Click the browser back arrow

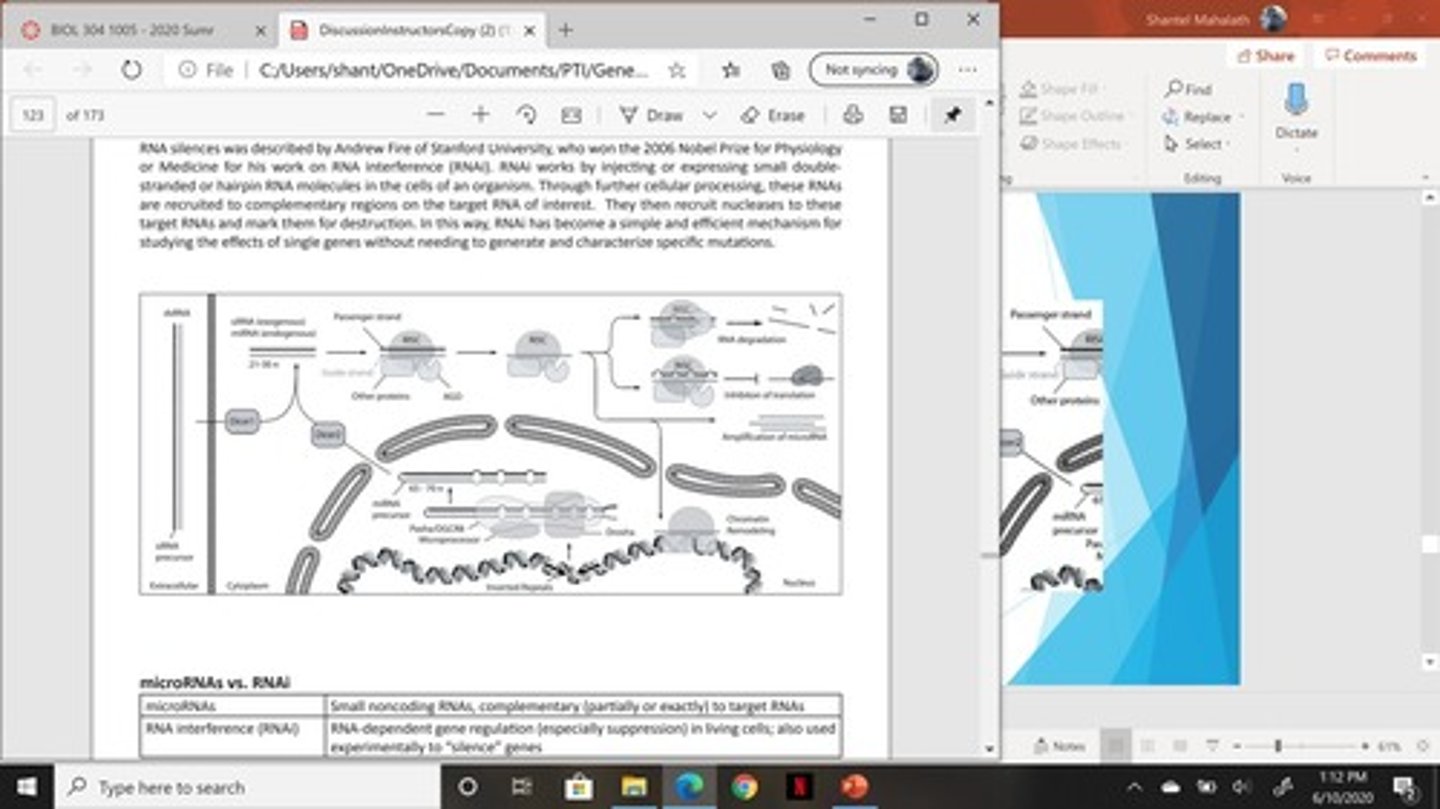(x=32, y=70)
